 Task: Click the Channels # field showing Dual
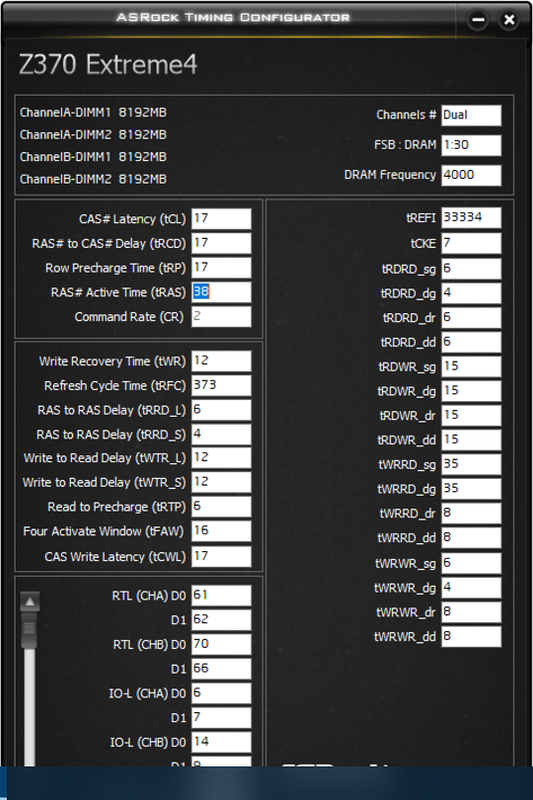click(x=471, y=115)
